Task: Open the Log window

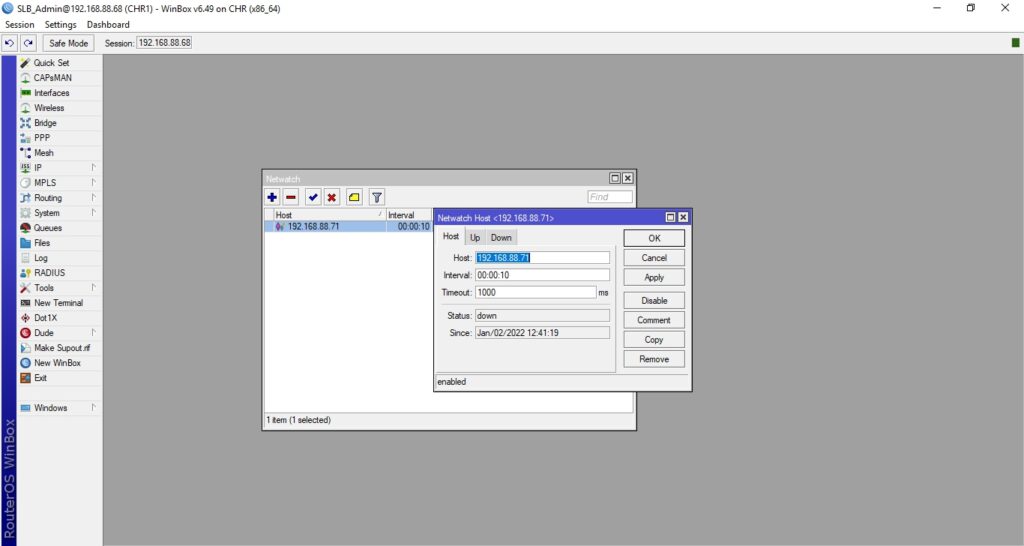Action: coord(40,258)
